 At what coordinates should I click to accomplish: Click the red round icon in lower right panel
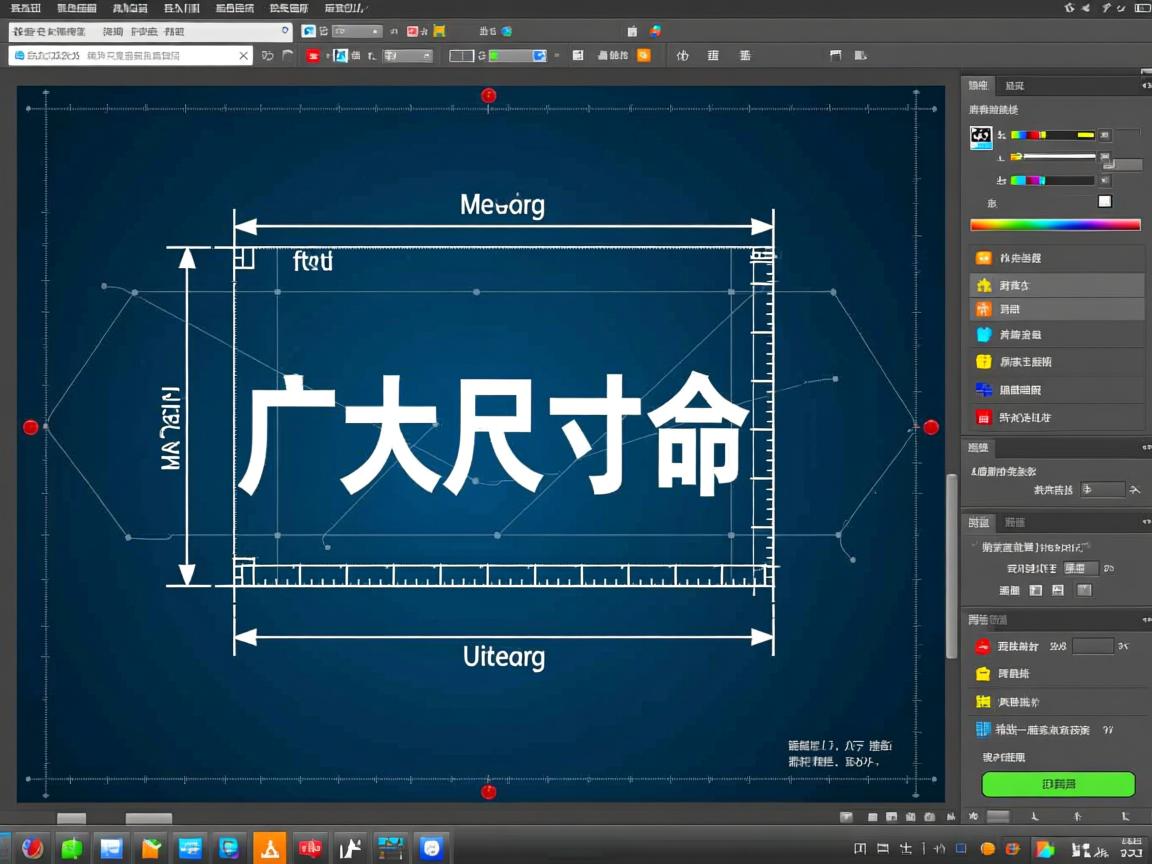(983, 646)
